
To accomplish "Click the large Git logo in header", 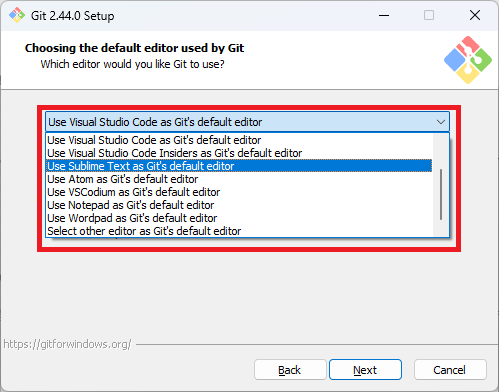I will coord(468,60).
